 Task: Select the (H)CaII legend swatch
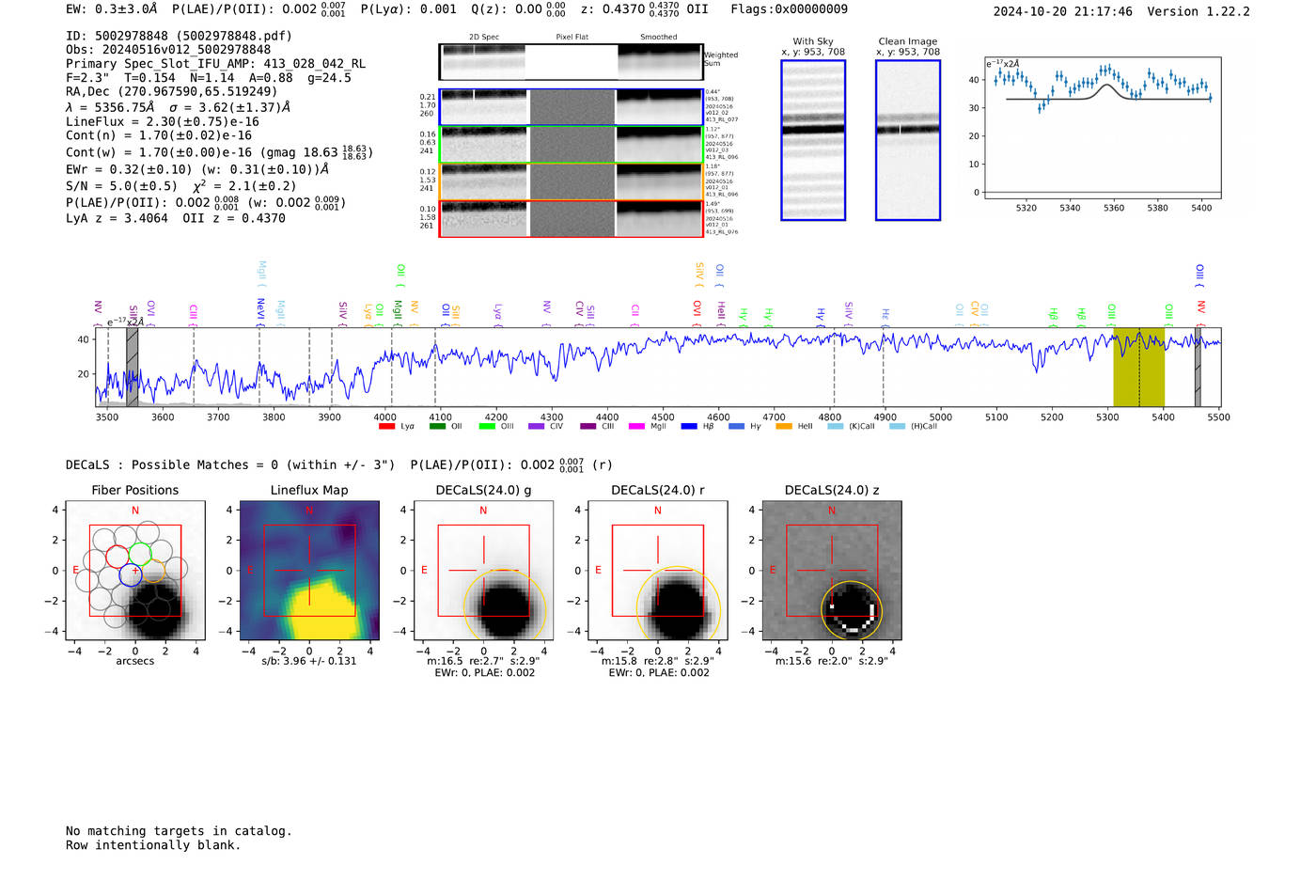click(897, 427)
